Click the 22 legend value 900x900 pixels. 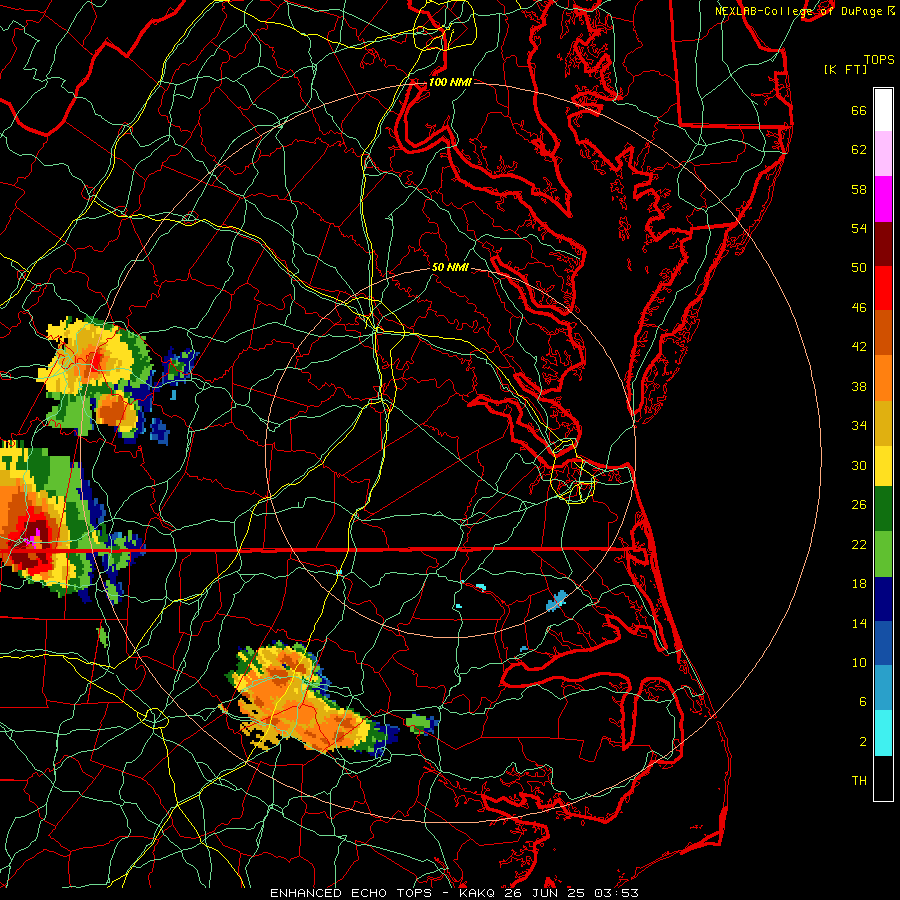pyautogui.click(x=859, y=544)
